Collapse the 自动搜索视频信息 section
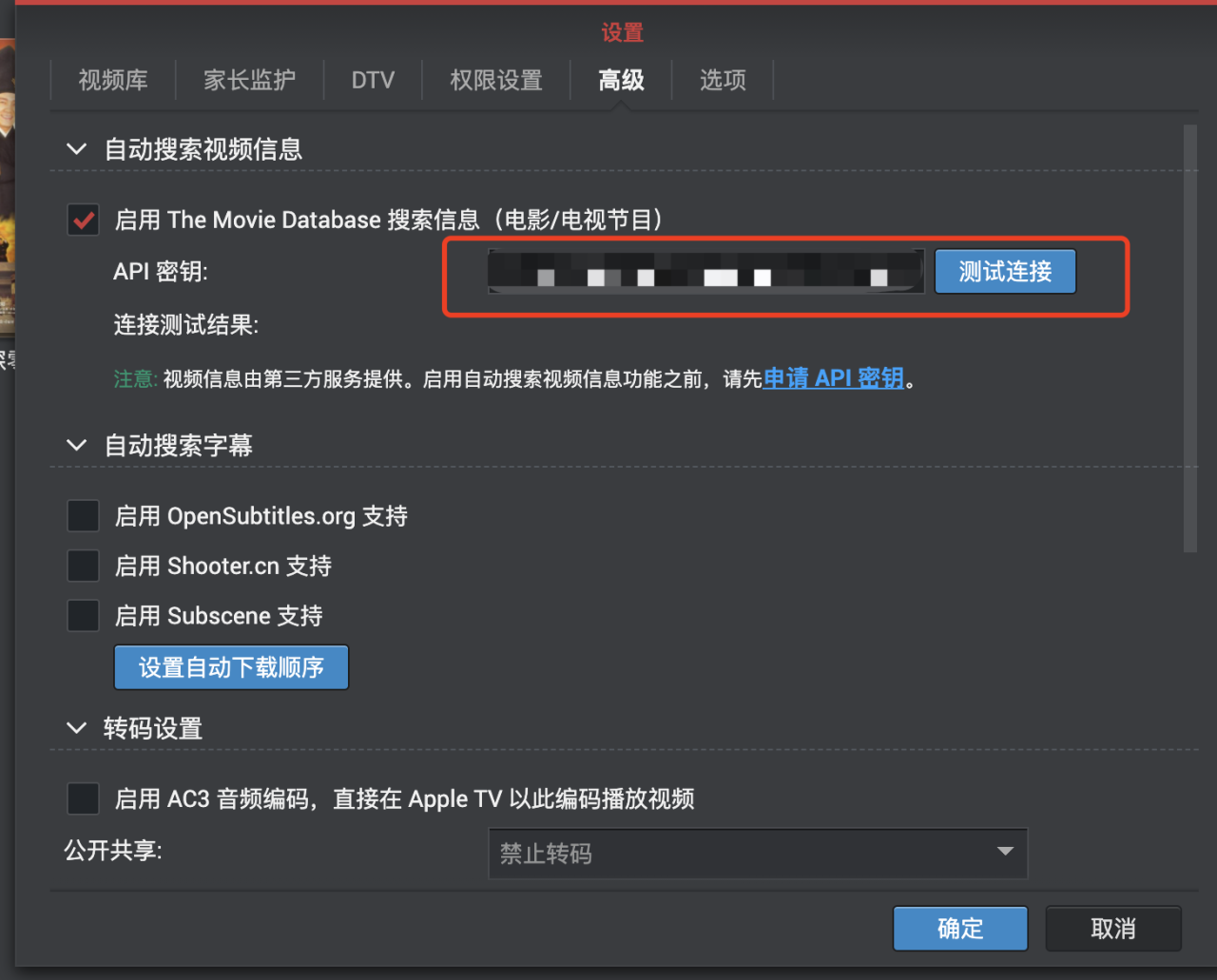Viewport: 1217px width, 980px height. coord(76,149)
